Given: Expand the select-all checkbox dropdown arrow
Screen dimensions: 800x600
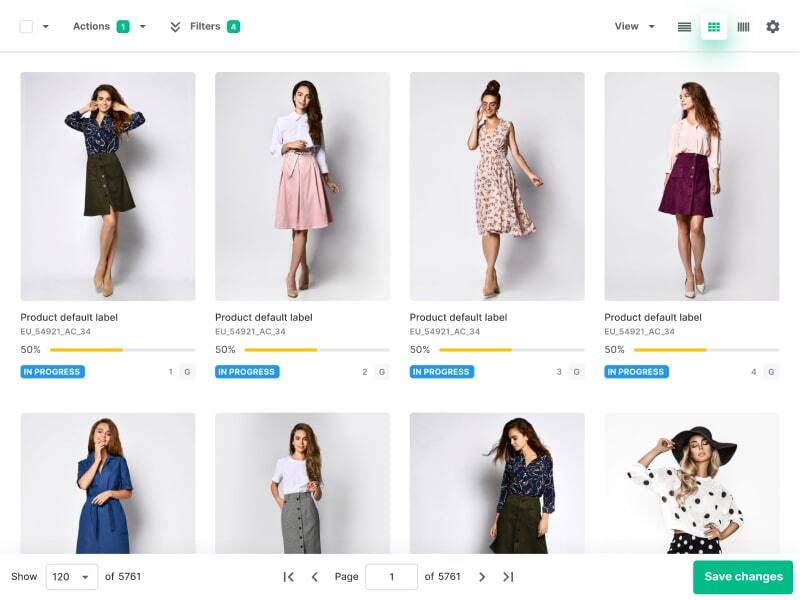Looking at the screenshot, I should (46, 27).
